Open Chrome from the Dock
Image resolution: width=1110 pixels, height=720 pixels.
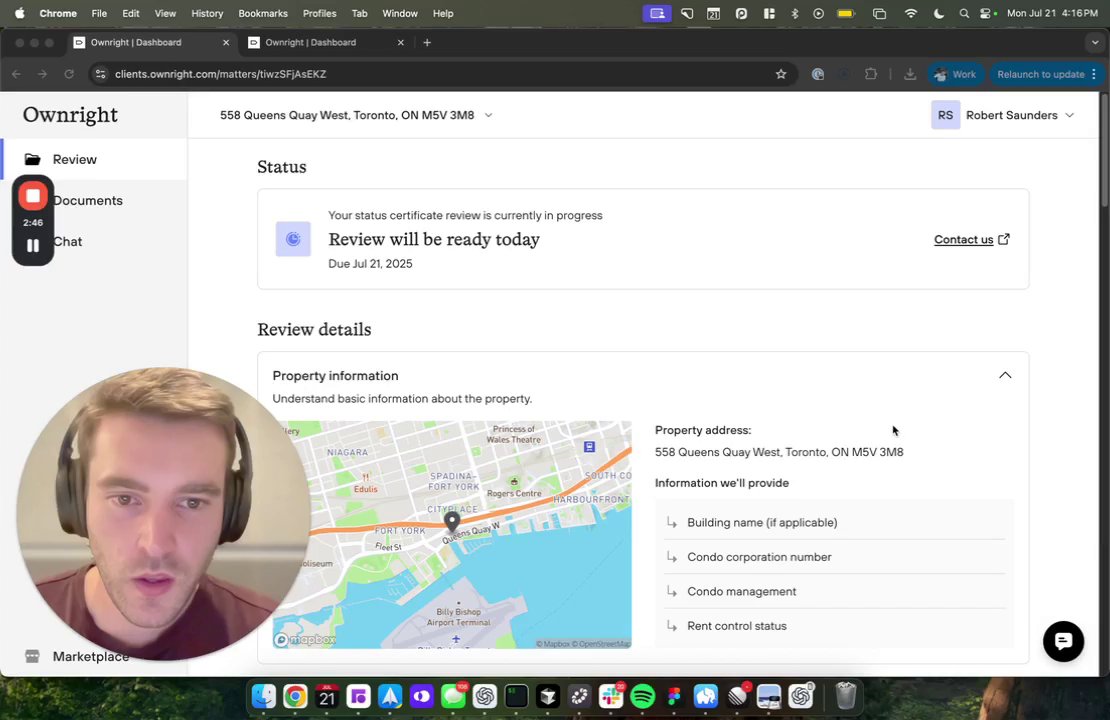(x=295, y=697)
